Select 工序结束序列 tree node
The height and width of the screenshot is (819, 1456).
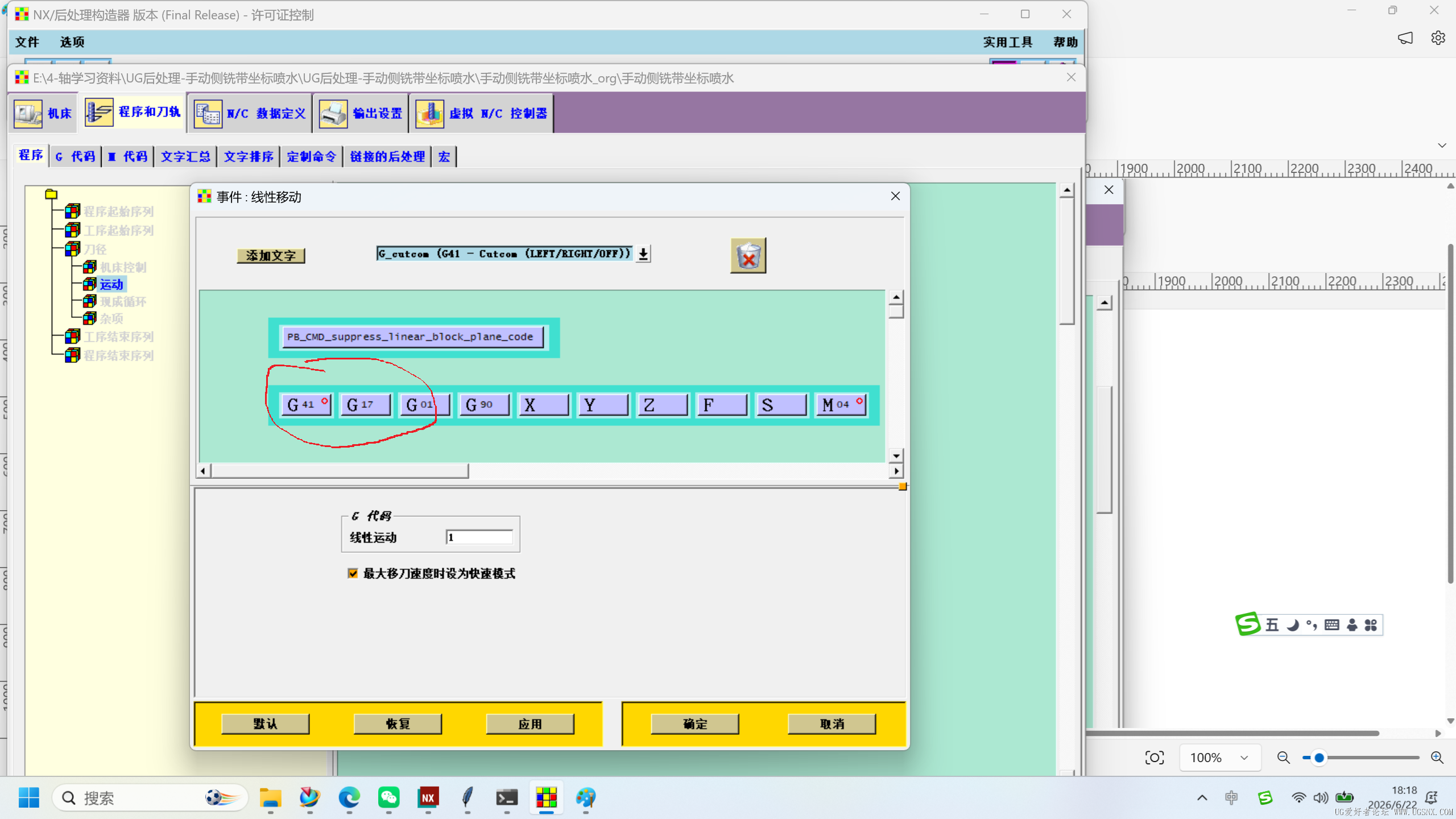point(118,337)
